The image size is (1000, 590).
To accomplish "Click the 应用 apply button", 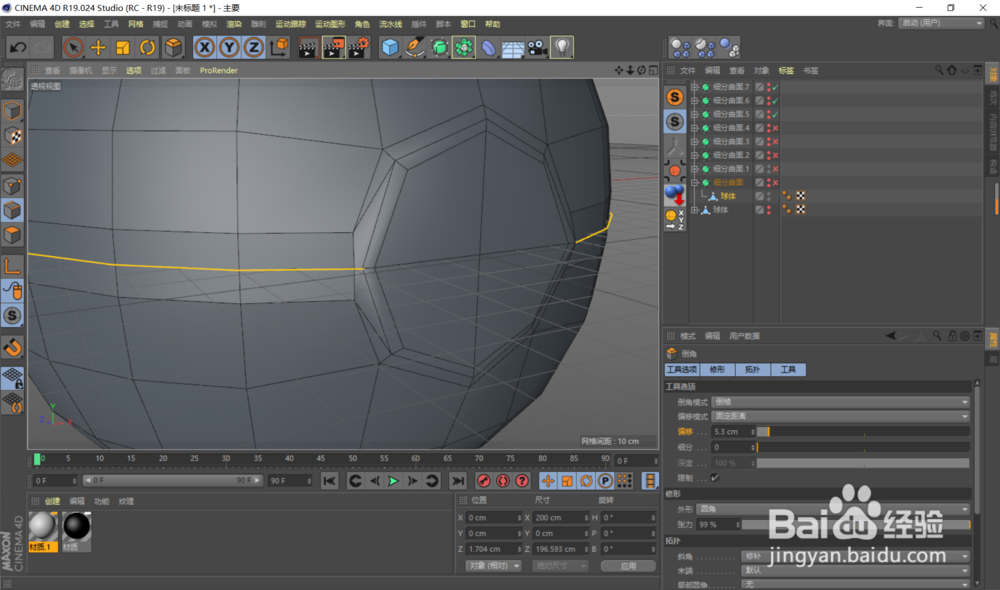I will tap(628, 566).
